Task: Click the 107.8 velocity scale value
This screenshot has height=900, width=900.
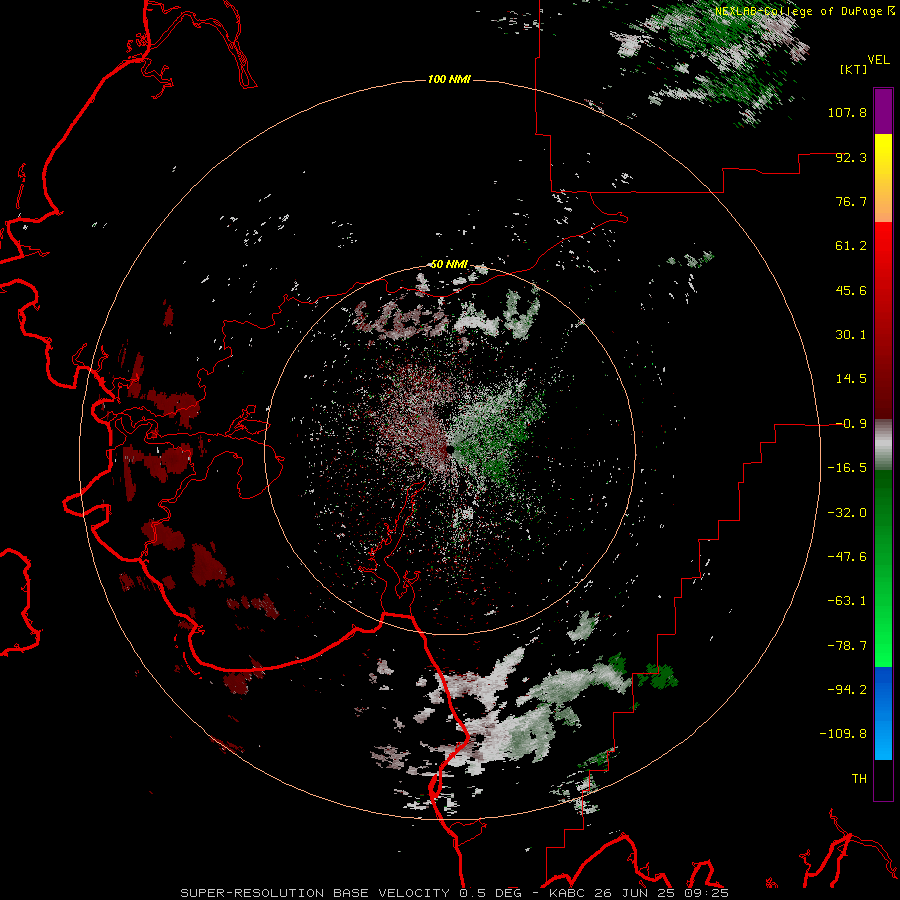Action: 847,112
